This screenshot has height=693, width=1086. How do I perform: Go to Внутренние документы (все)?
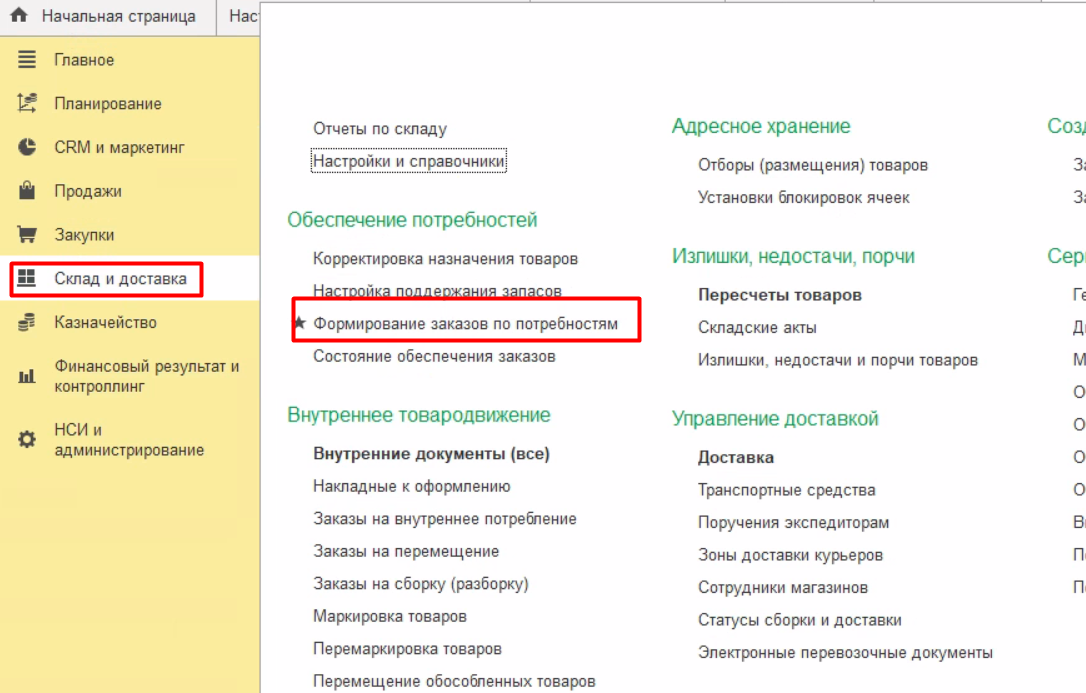click(431, 454)
